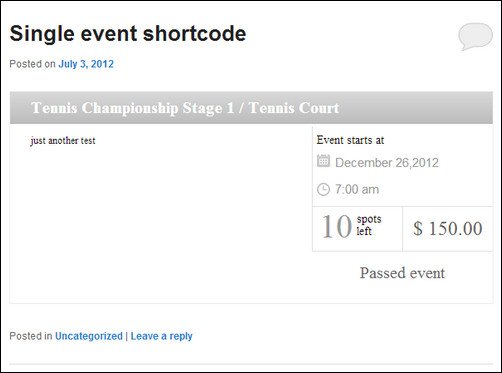
Task: Open the July 3, 2012 date link
Action: 86,64
